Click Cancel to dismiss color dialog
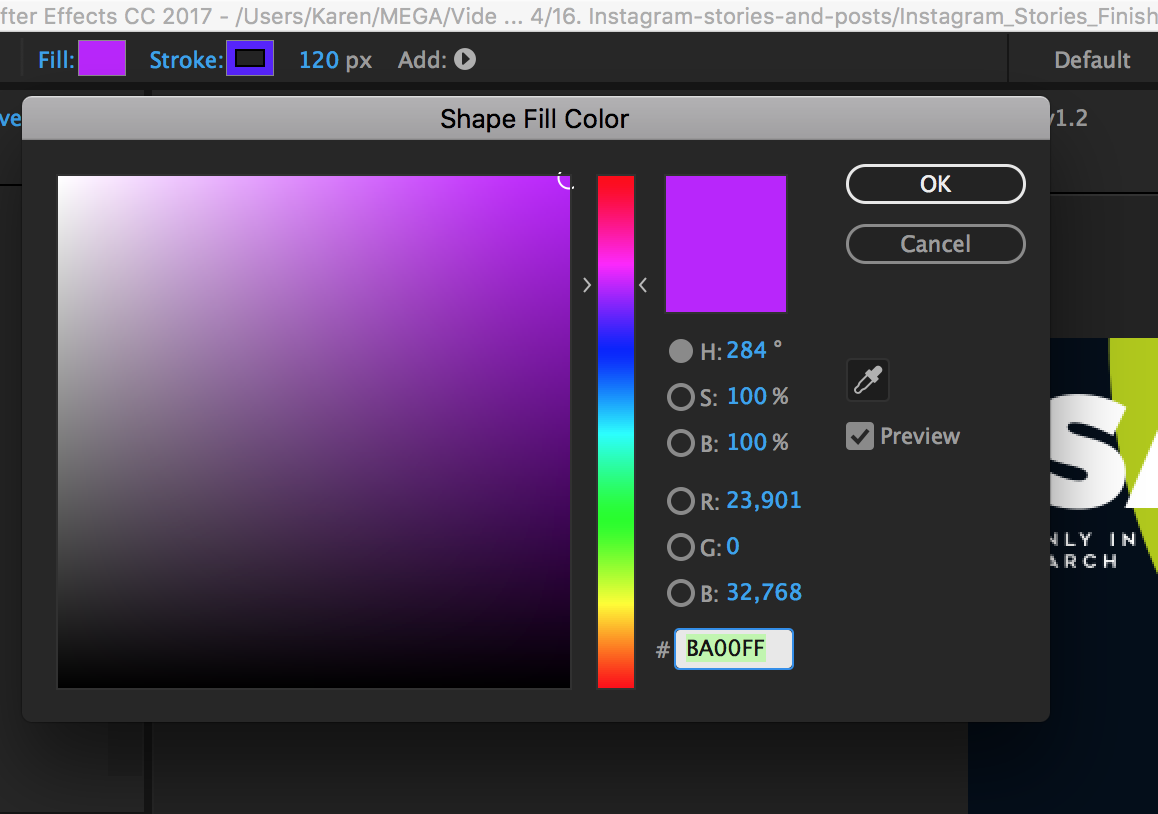The width and height of the screenshot is (1158, 814). click(935, 244)
